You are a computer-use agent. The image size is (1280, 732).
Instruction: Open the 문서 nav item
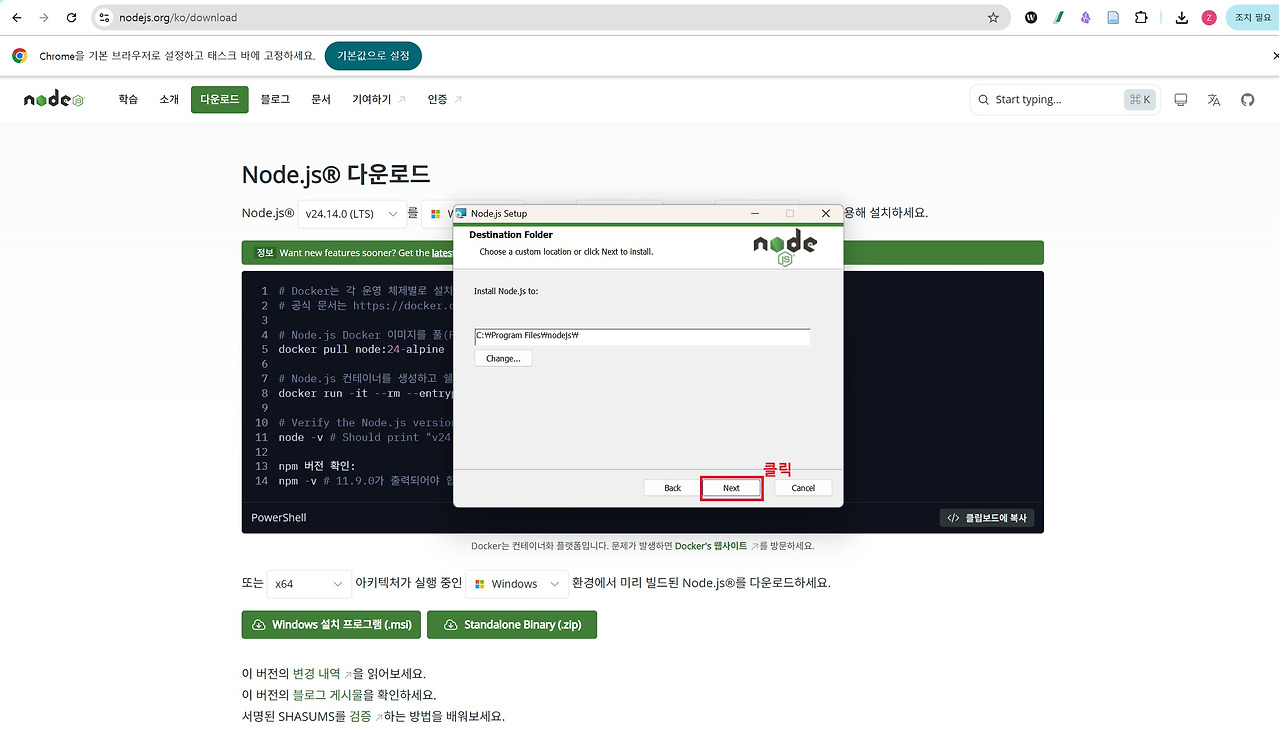tap(321, 99)
